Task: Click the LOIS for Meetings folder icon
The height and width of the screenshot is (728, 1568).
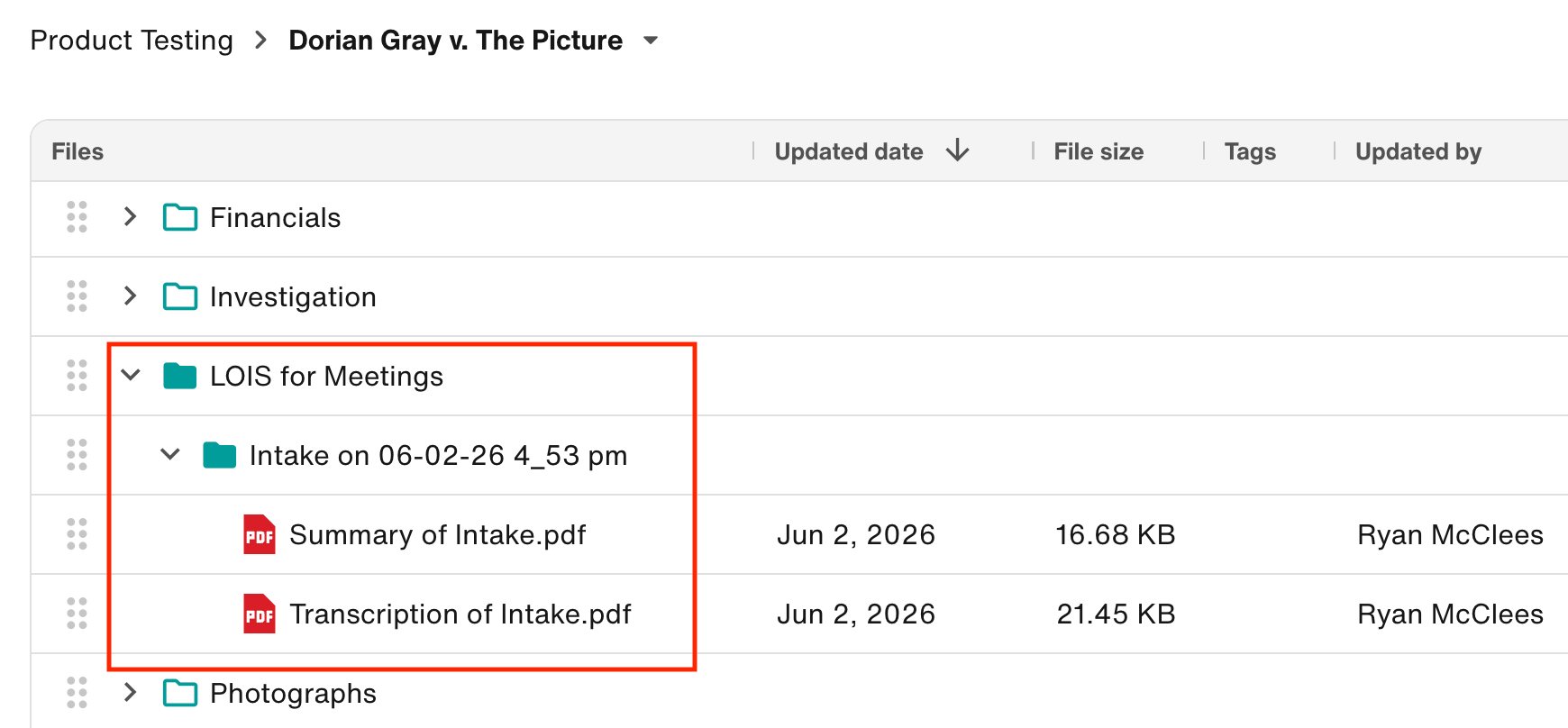Action: [x=180, y=376]
